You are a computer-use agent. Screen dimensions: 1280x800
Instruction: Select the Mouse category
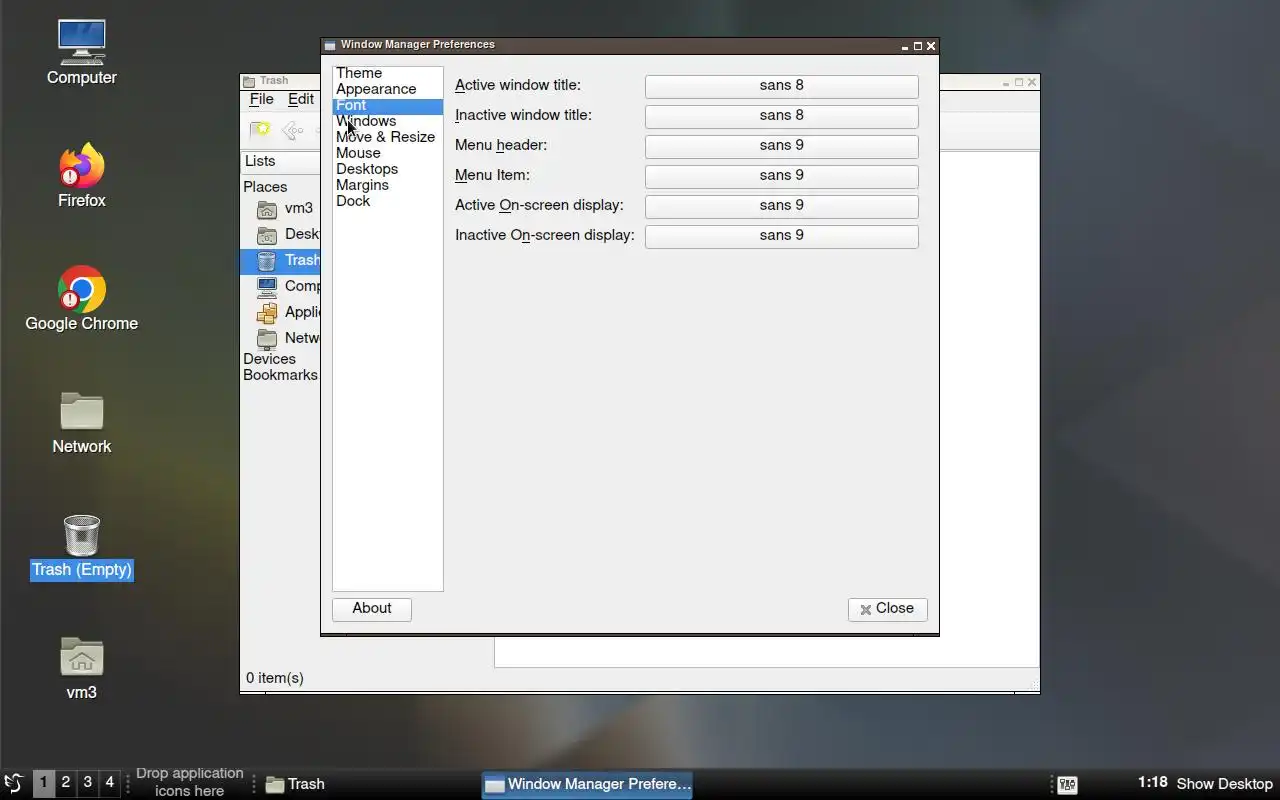click(388, 153)
